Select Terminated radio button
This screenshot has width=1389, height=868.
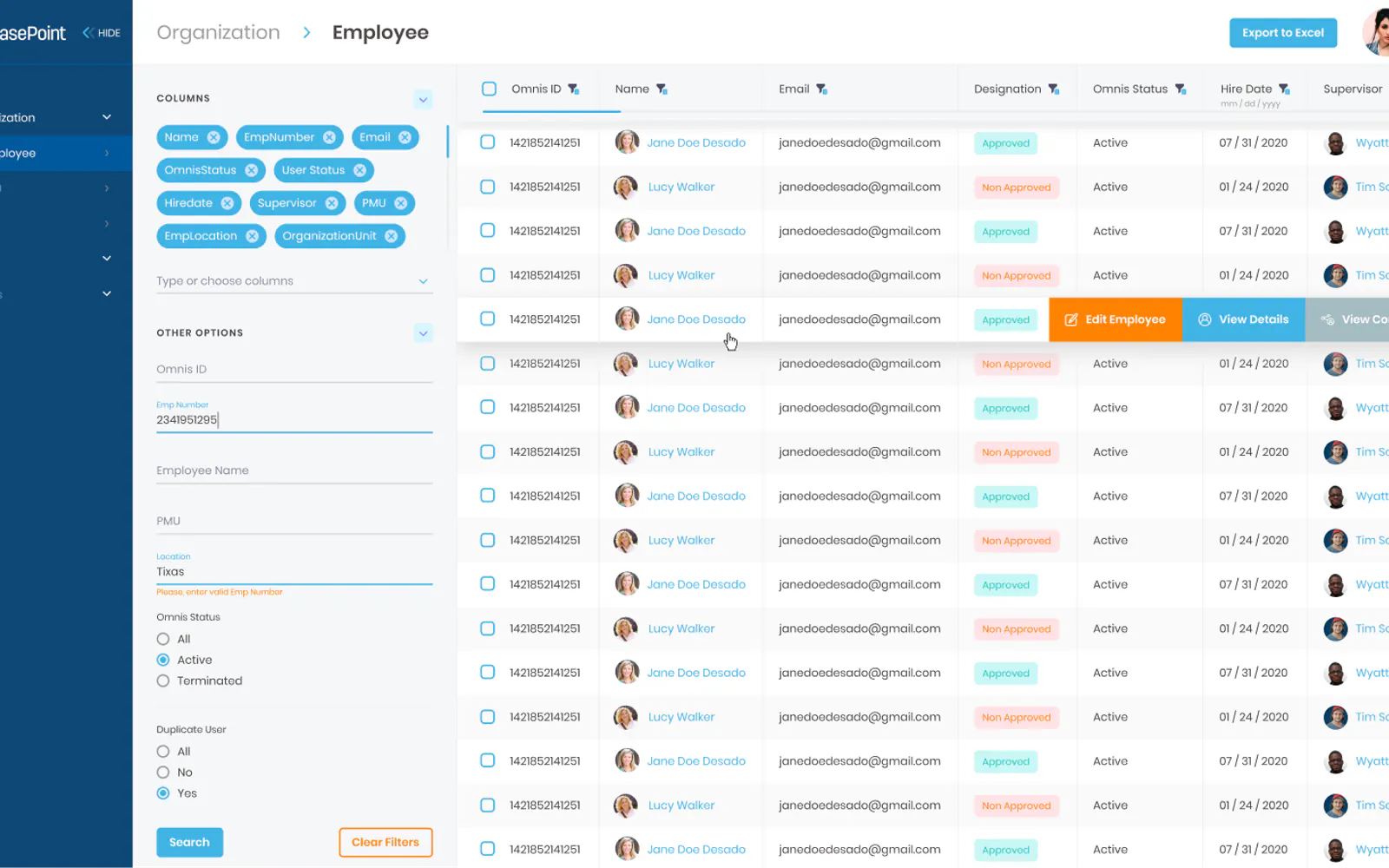[163, 681]
